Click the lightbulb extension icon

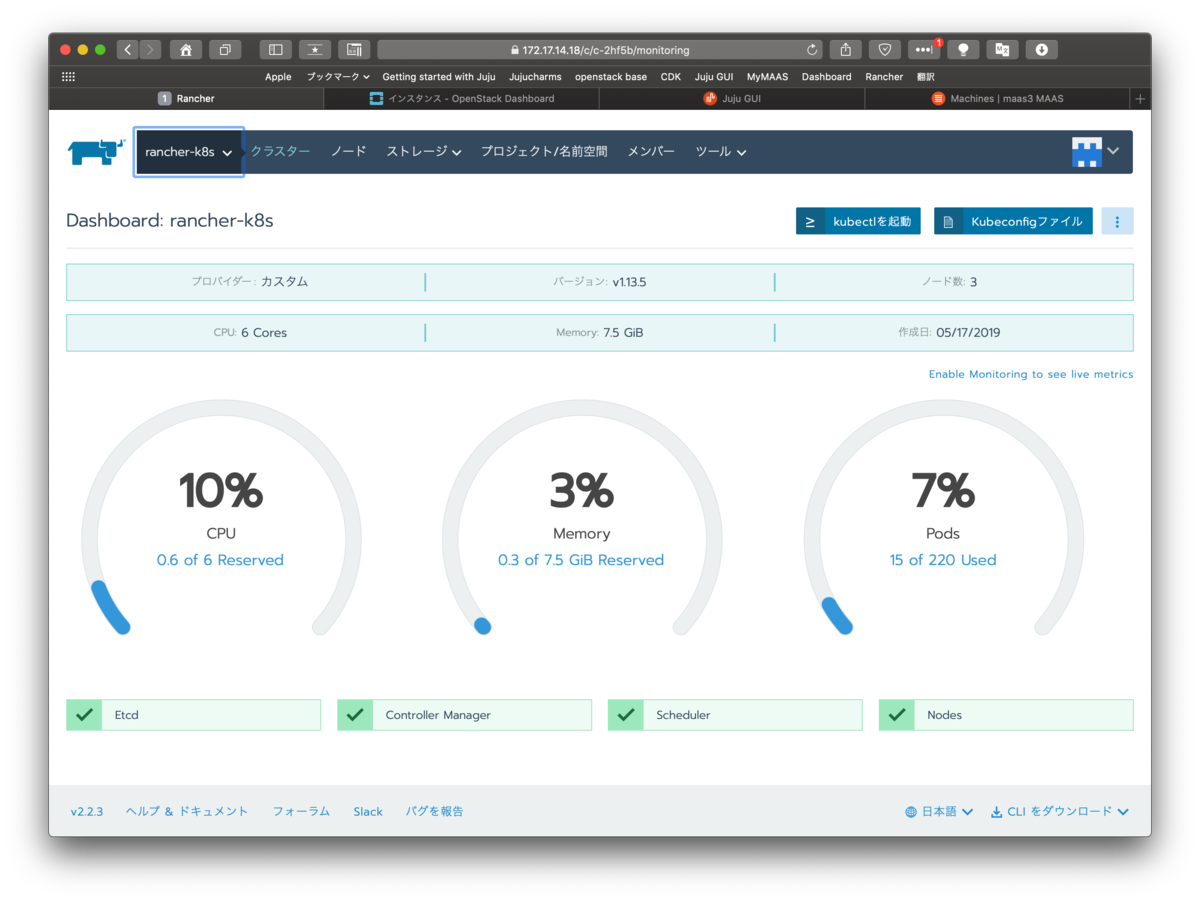click(x=963, y=49)
